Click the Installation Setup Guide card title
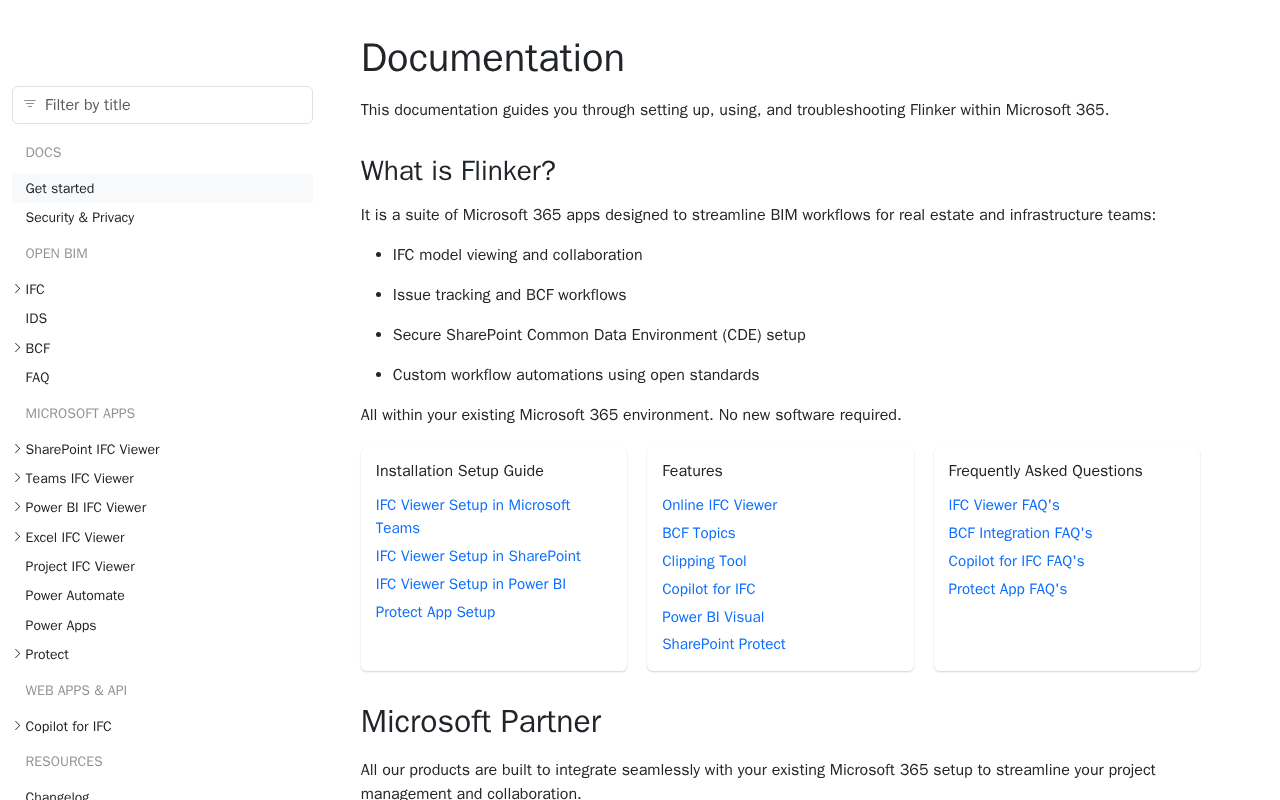 459,471
